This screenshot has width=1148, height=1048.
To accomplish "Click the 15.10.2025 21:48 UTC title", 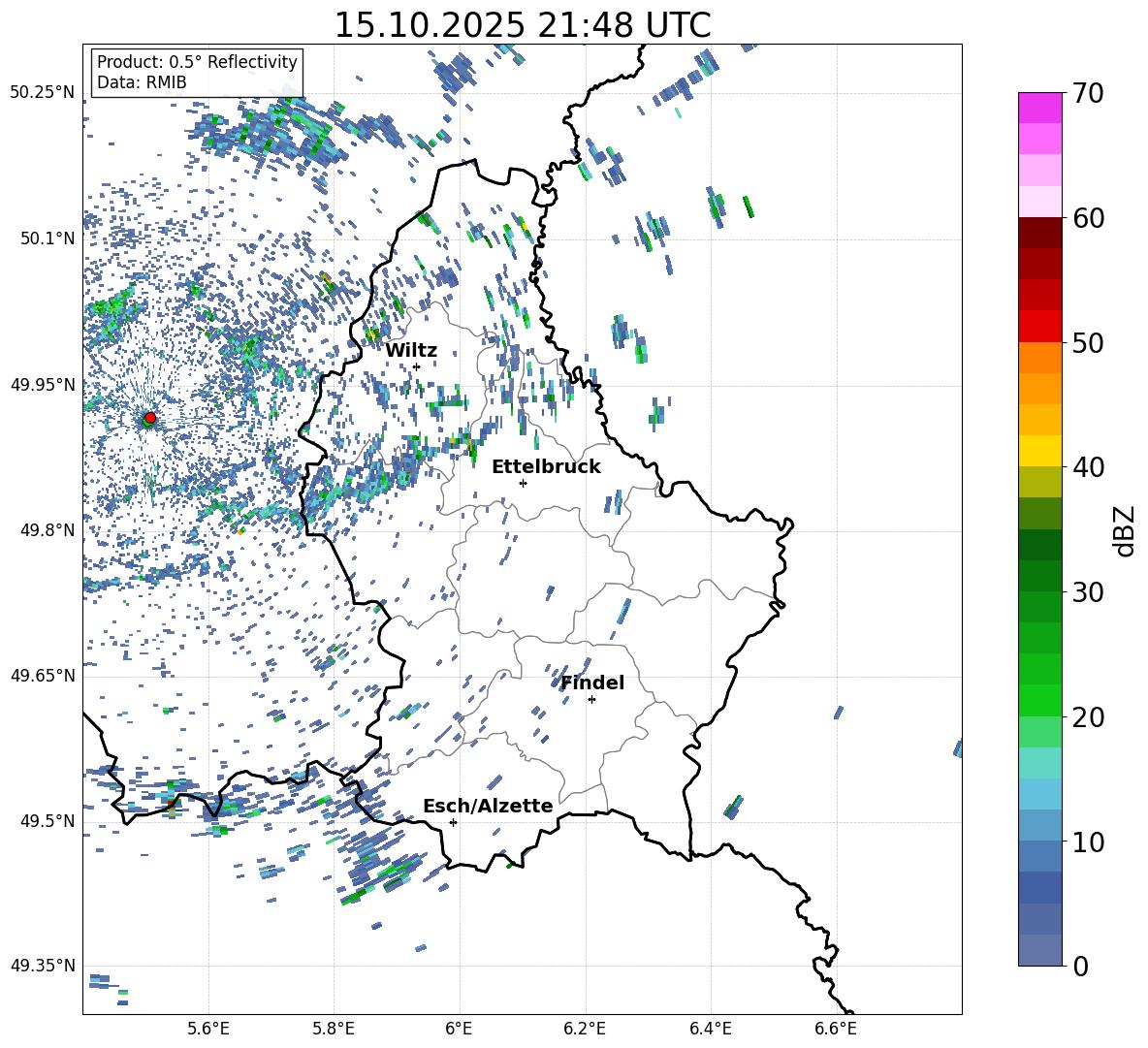I will tap(522, 25).
